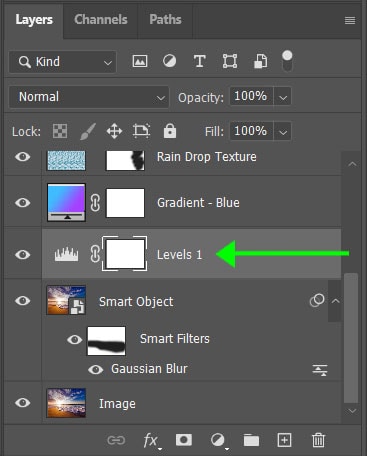The height and width of the screenshot is (456, 367).
Task: Select the Gaussian Blur filter entry
Action: click(149, 369)
